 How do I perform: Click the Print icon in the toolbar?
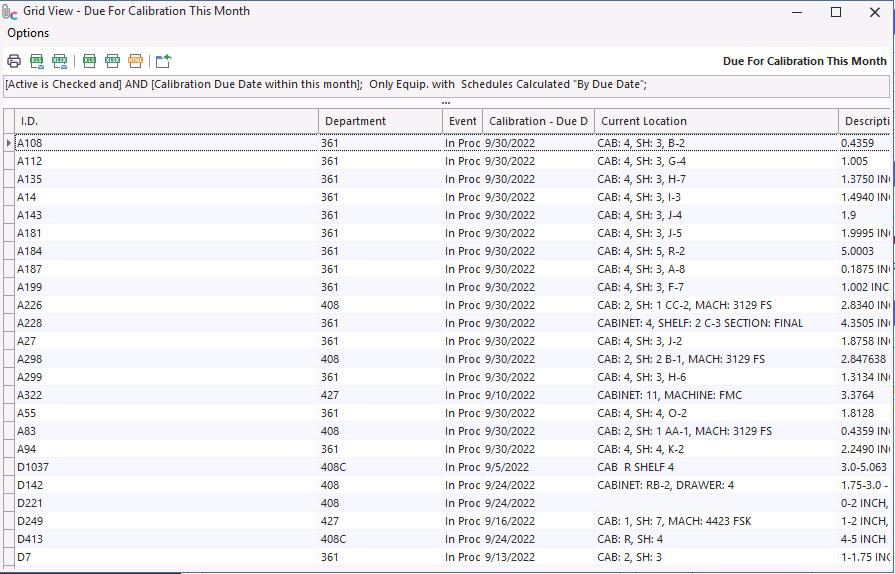(14, 61)
